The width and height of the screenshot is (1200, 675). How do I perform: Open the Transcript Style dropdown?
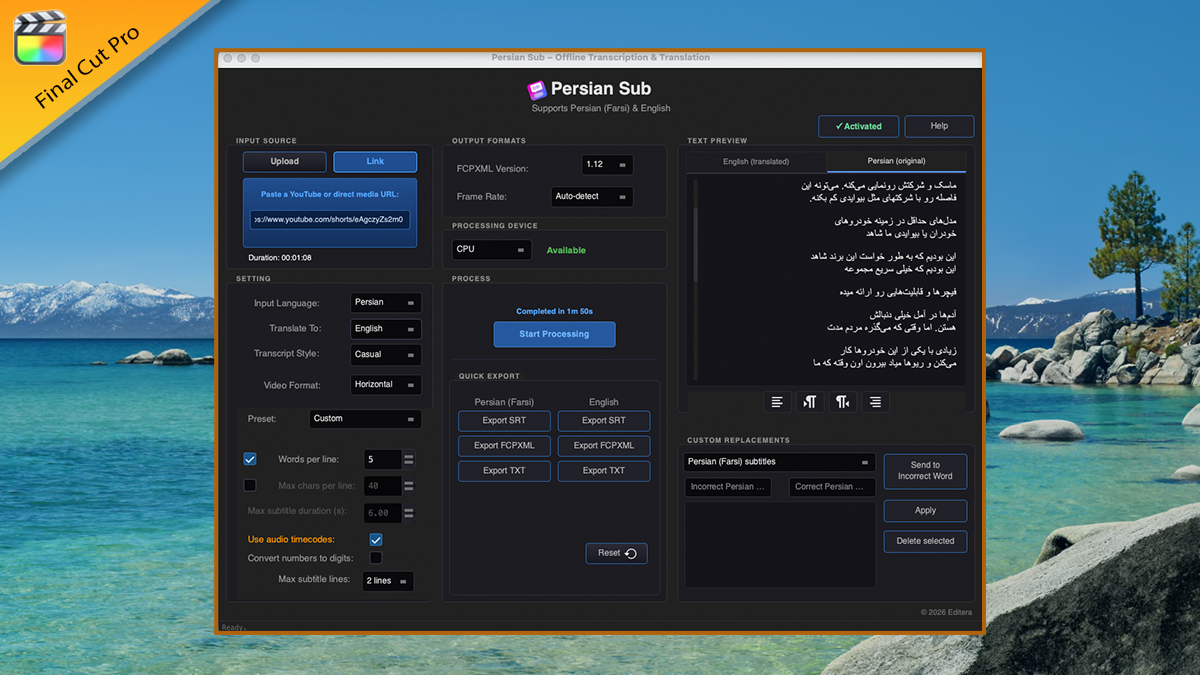point(386,354)
